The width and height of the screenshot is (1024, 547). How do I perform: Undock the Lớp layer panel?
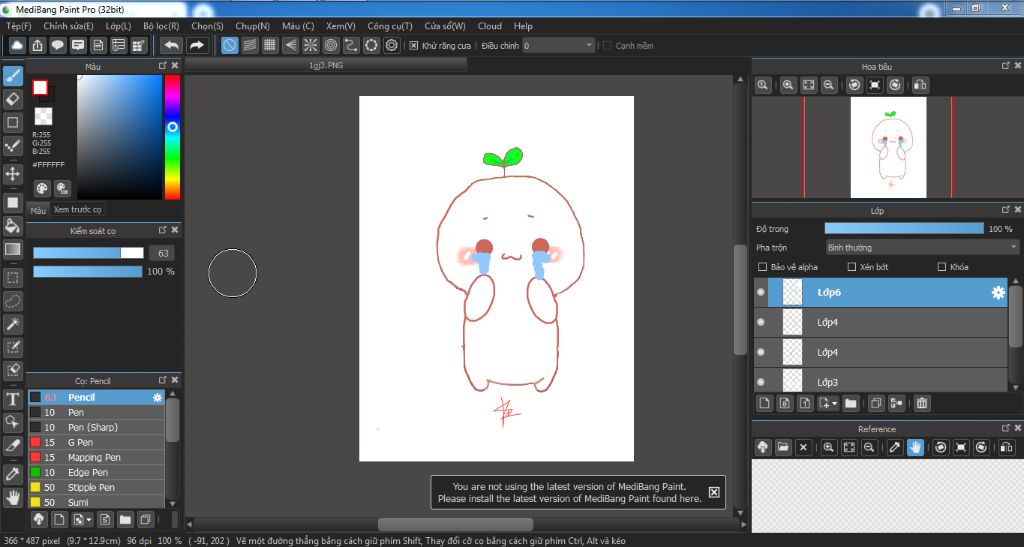tap(1006, 210)
